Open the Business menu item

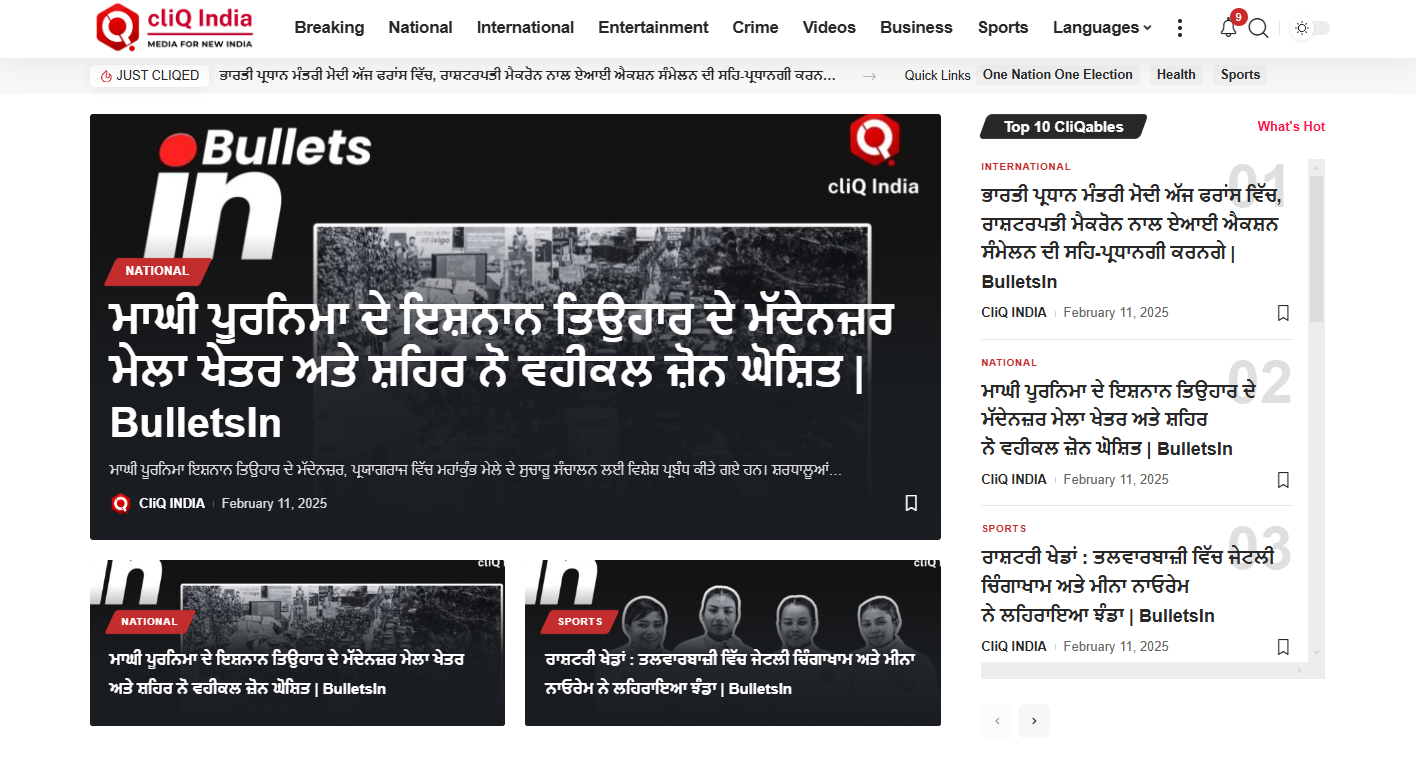[x=916, y=27]
